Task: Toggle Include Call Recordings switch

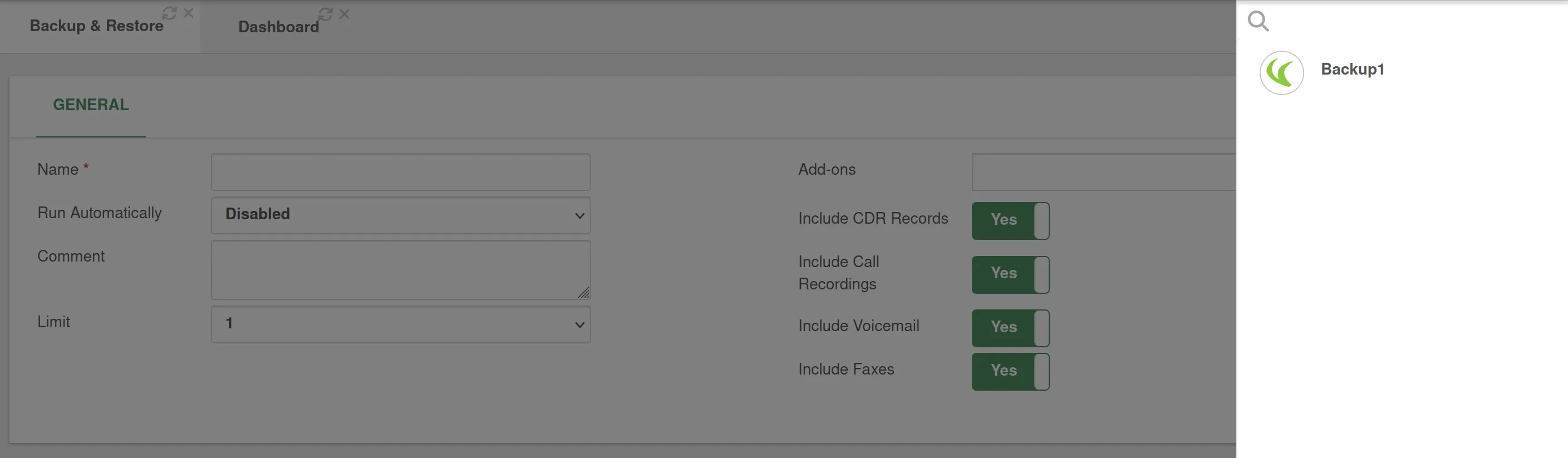Action: pos(1010,274)
